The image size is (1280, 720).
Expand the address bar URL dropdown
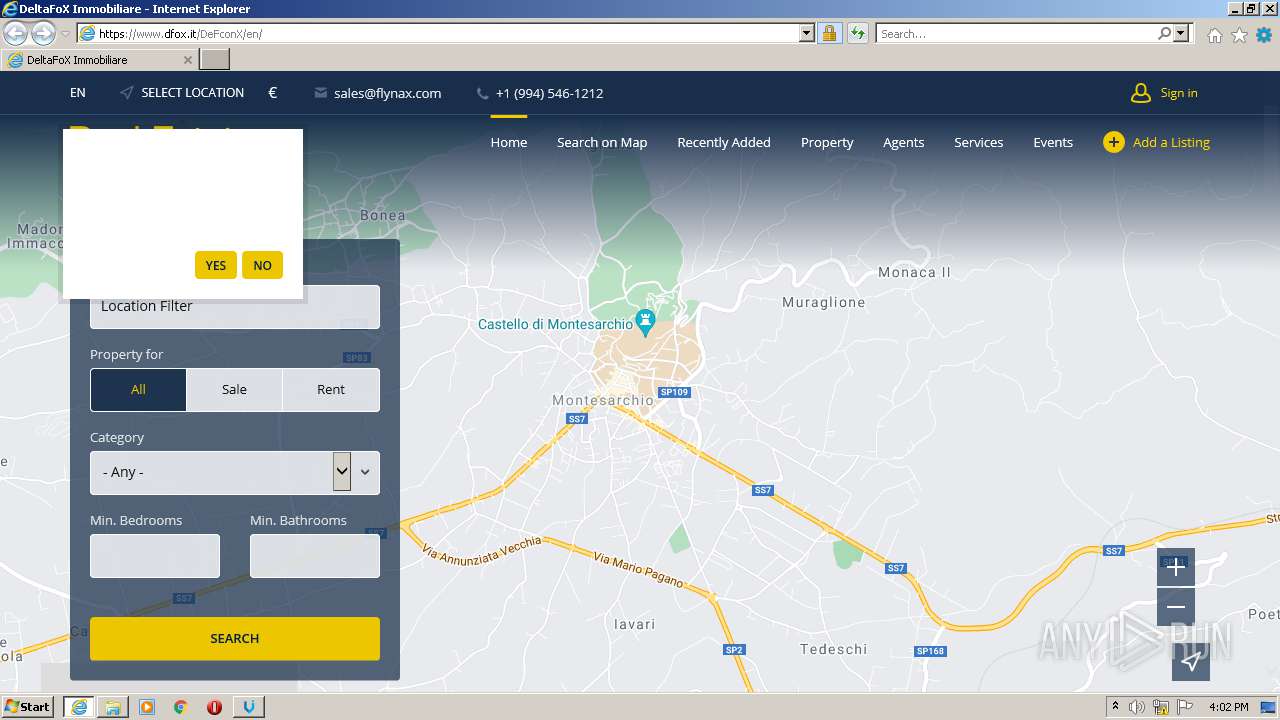click(807, 33)
